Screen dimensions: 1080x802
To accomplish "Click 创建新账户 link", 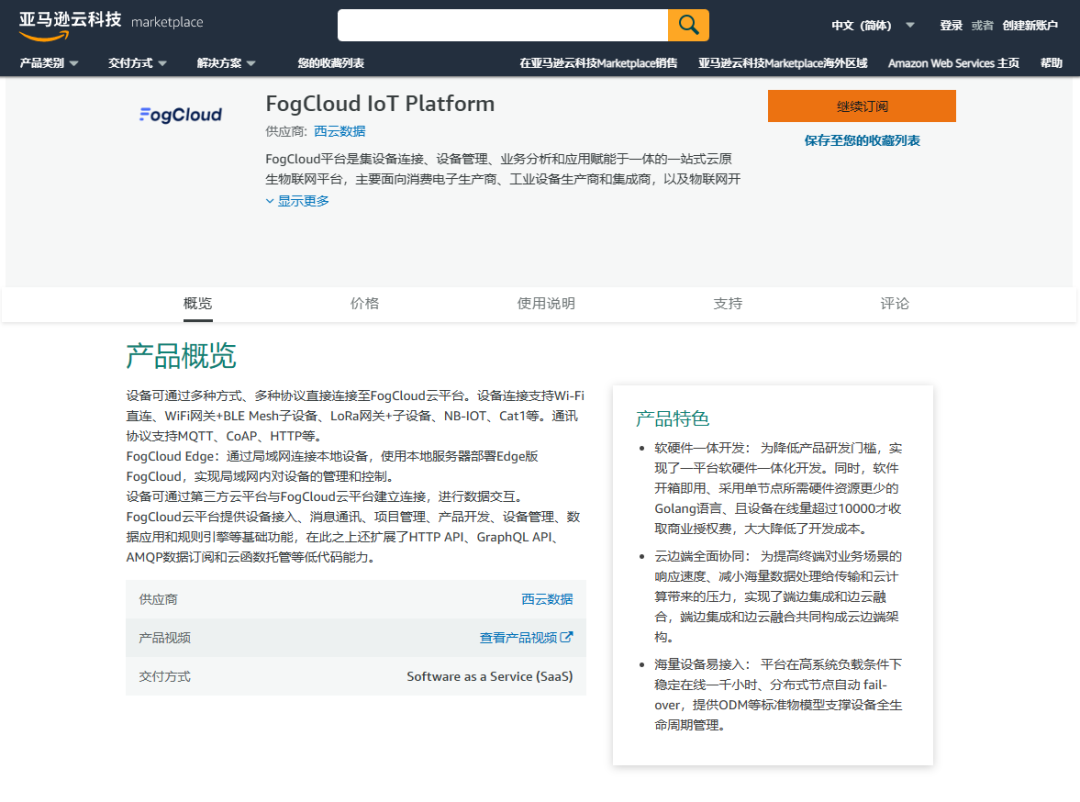I will click(x=1030, y=25).
